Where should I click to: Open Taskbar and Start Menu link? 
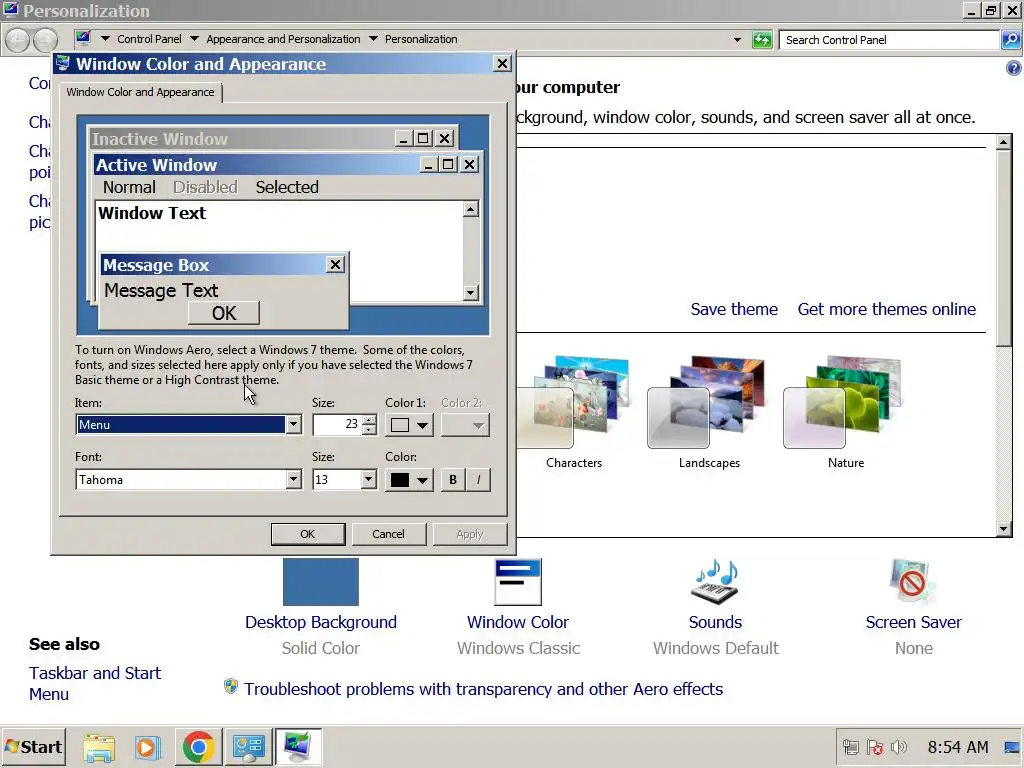[95, 683]
